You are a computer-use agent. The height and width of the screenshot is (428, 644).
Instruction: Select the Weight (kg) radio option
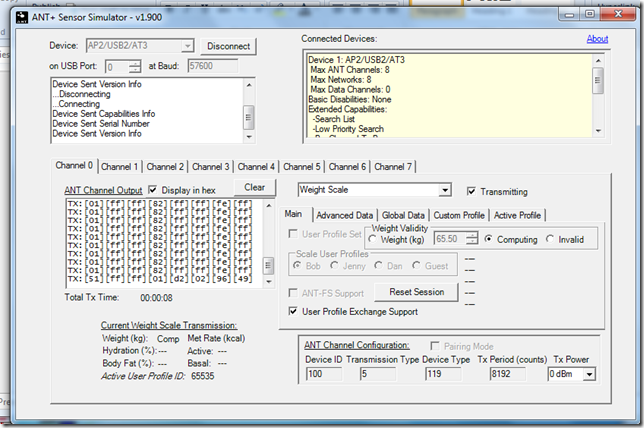[x=374, y=240]
